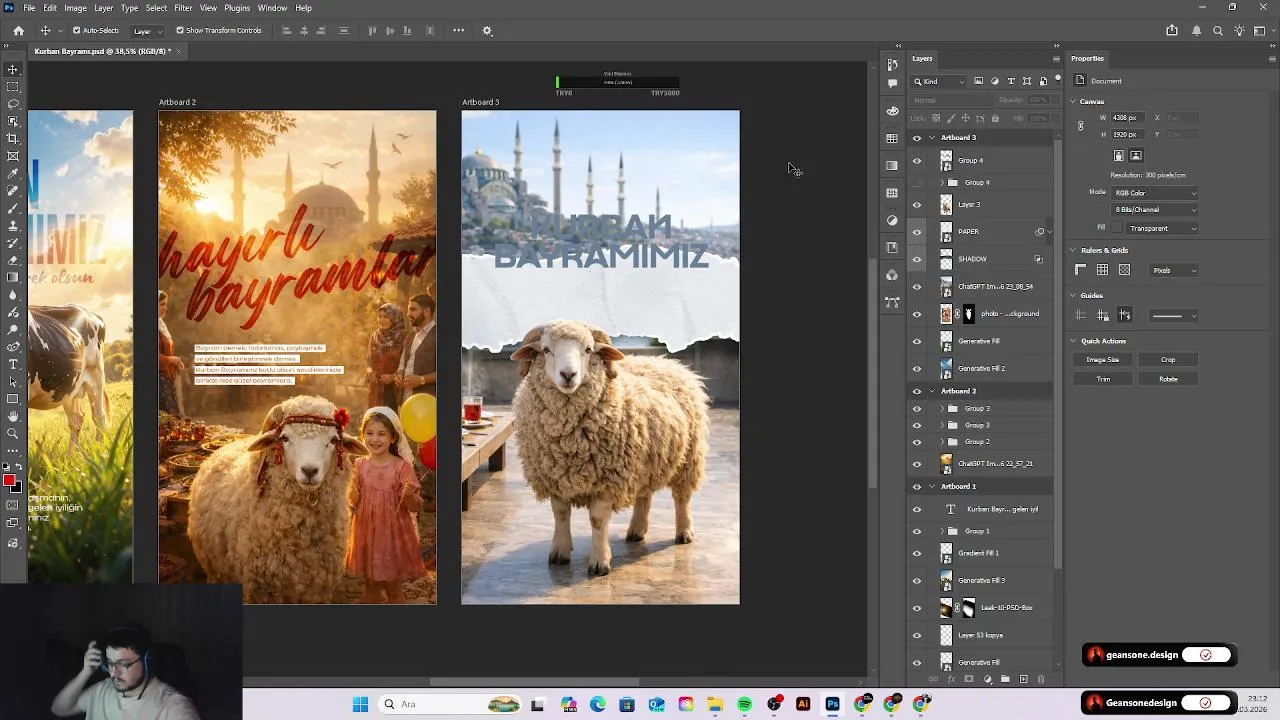Select the Lasso tool

[13, 104]
